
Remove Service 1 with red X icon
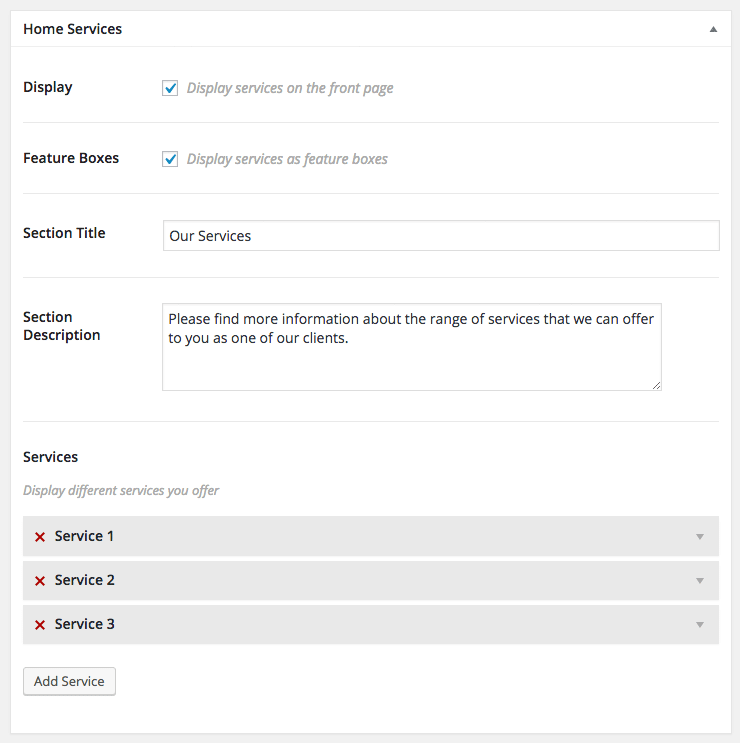tap(40, 537)
